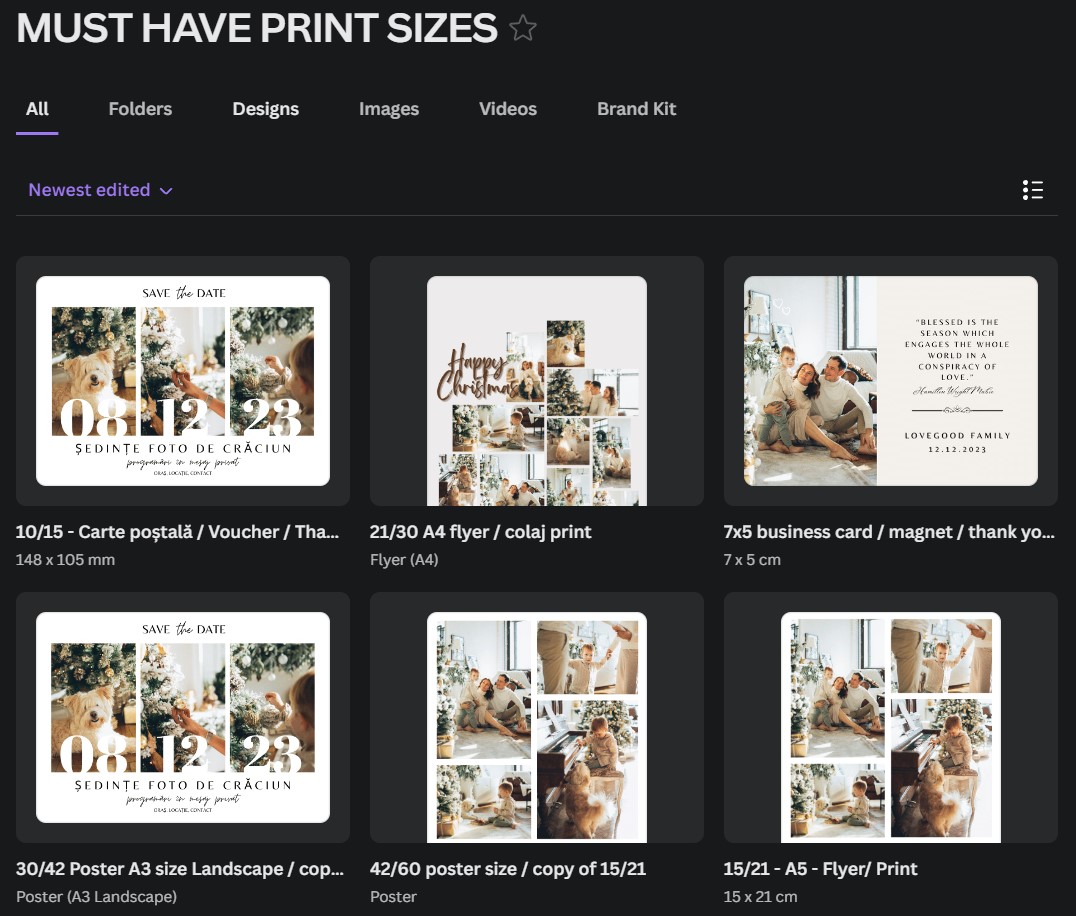
Task: Click the 42/60 poster size title
Action: [x=508, y=869]
